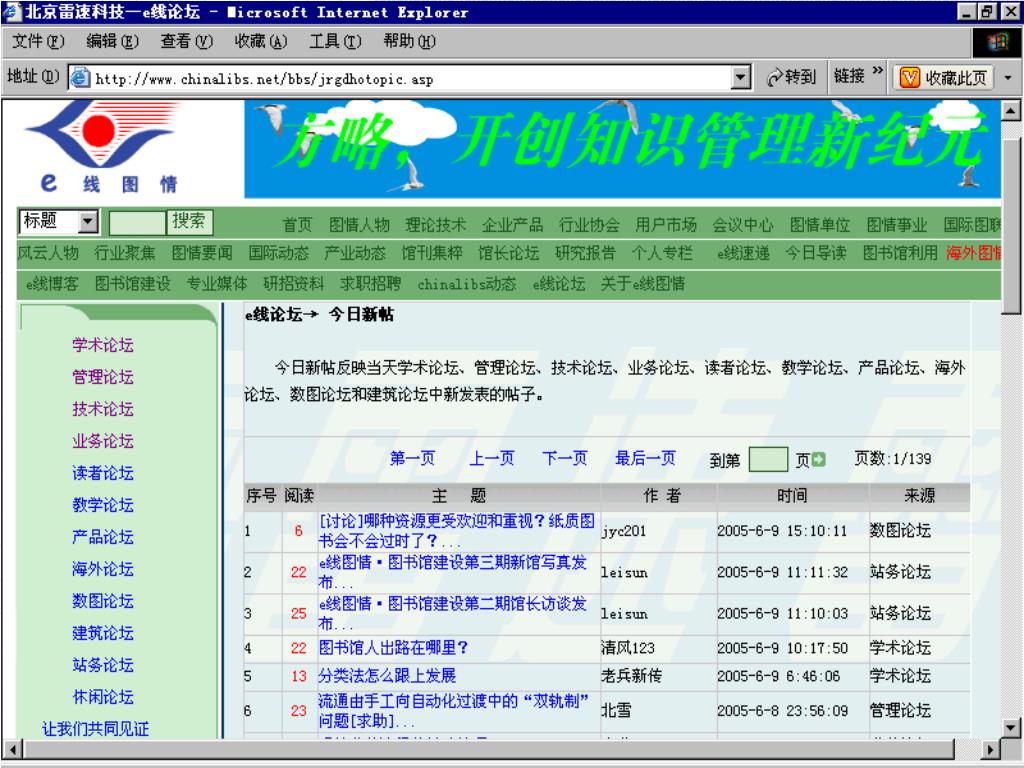The image size is (1024, 768).
Task: Open topic 分类法怎么跟上发展
Action: (x=387, y=676)
